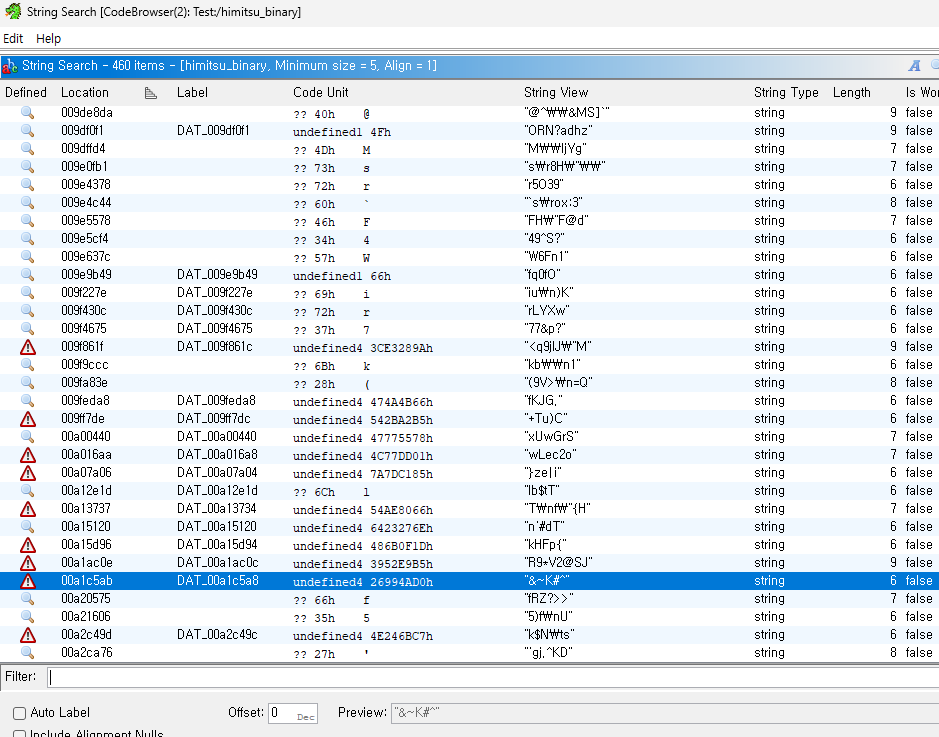Click magnifier icon for row 009f430c
939x737 pixels.
coord(28,310)
